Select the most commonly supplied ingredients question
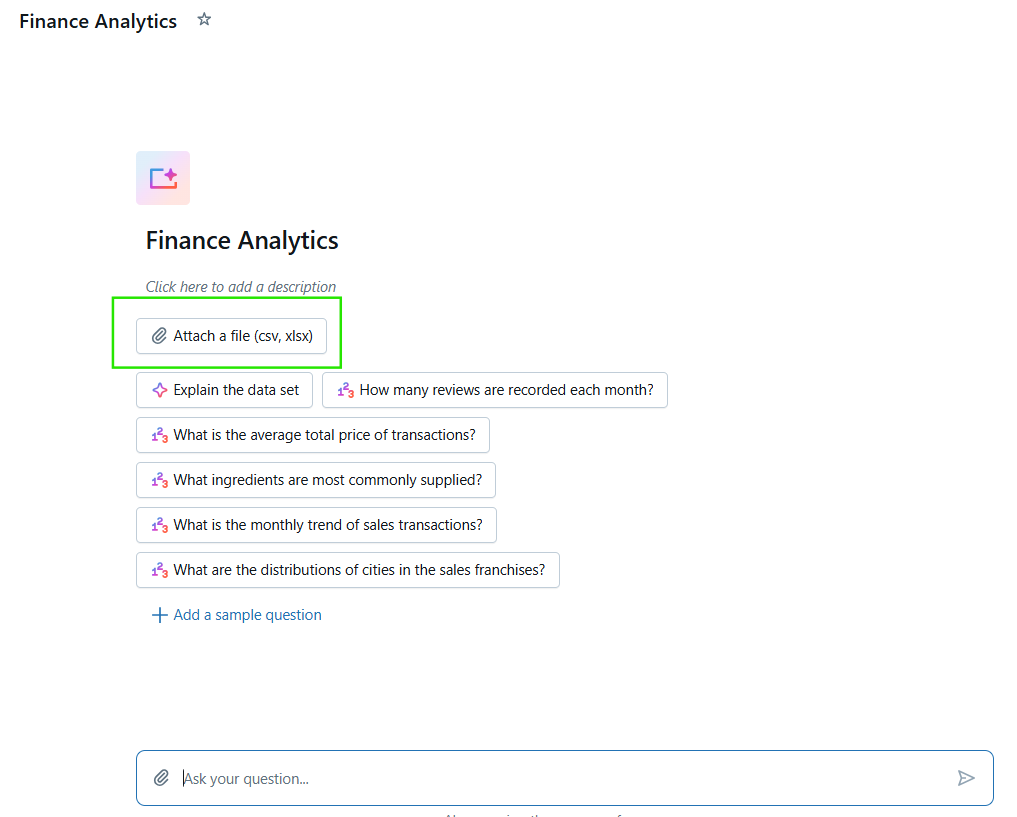1017x817 pixels. [x=315, y=480]
